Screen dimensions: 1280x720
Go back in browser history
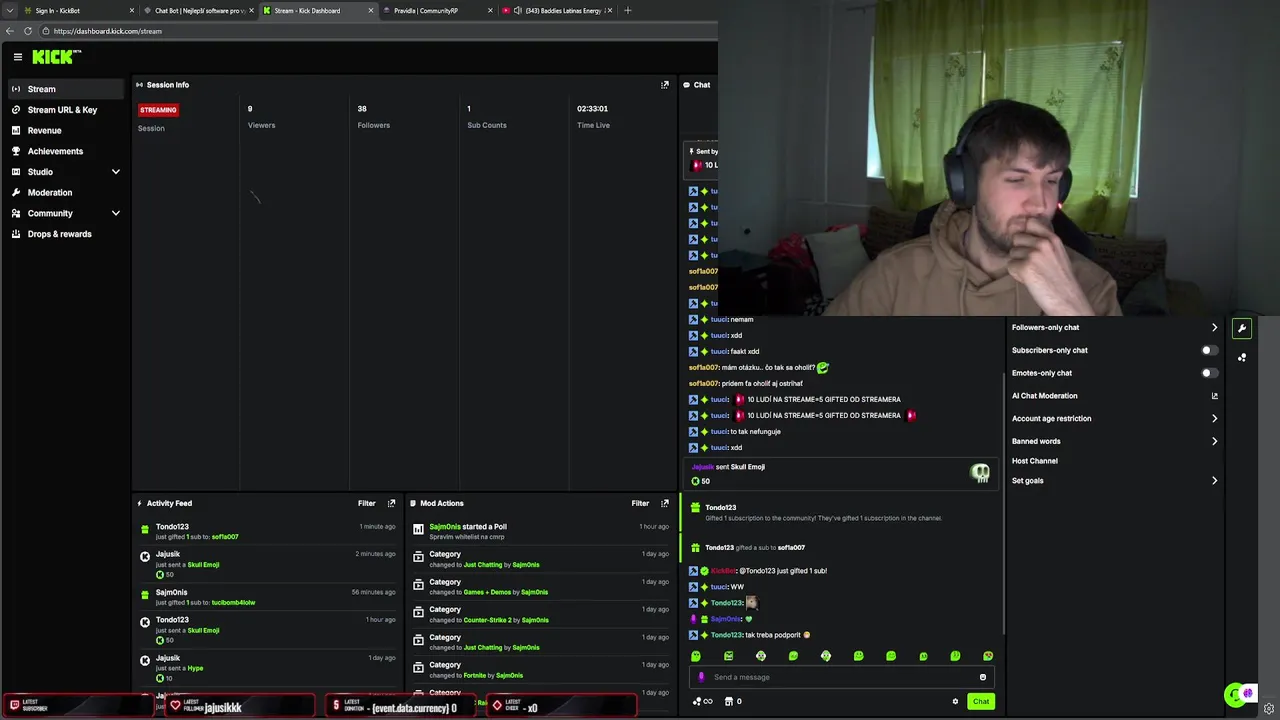point(10,31)
